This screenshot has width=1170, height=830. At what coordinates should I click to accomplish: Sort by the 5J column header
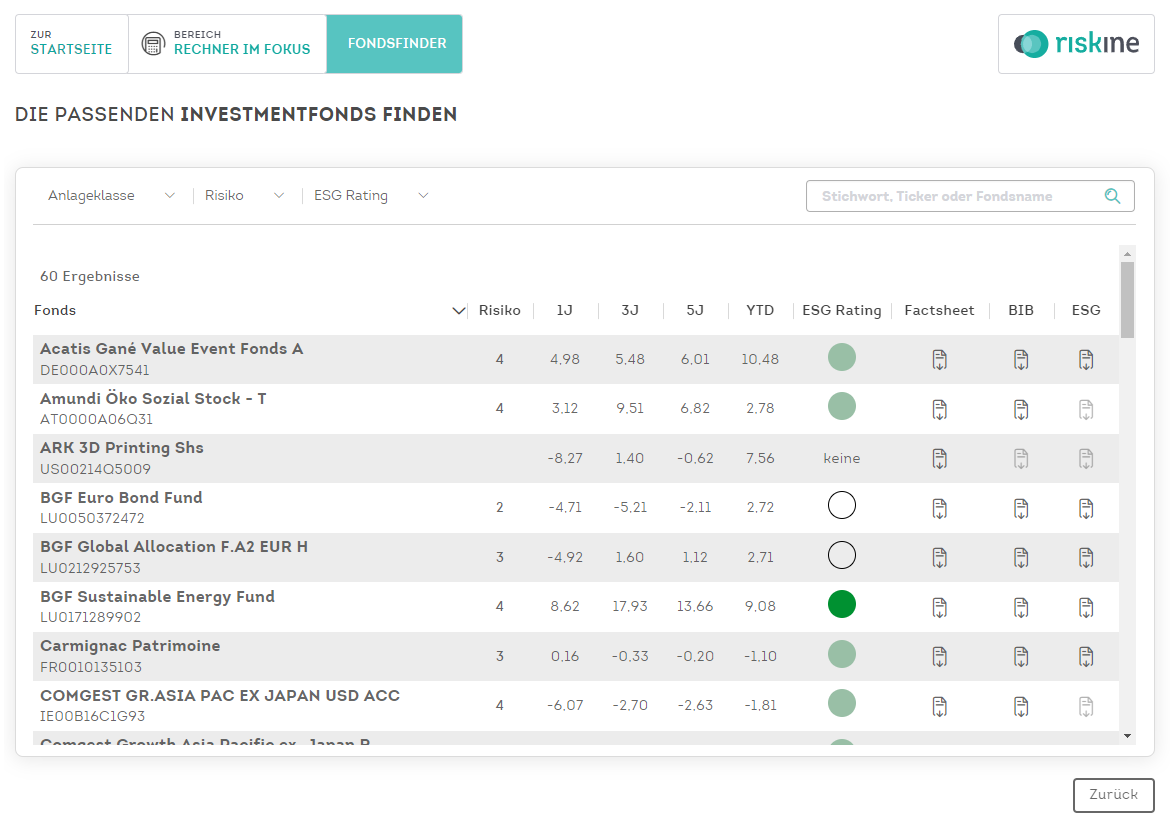(695, 311)
